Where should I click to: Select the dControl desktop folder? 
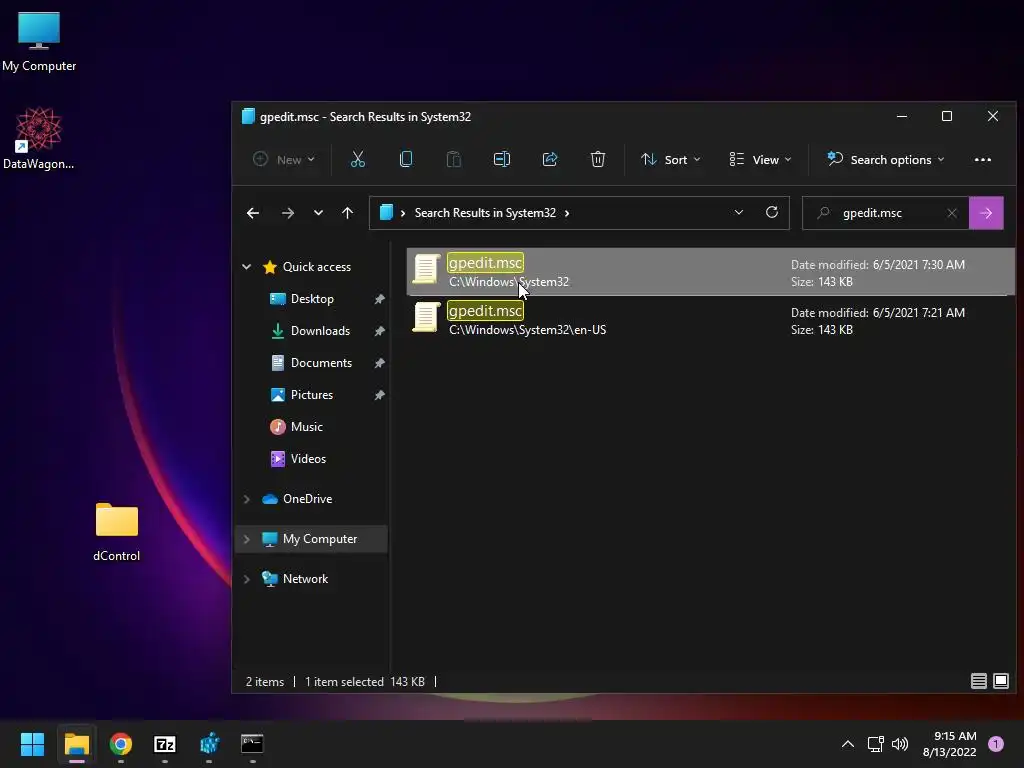(116, 532)
